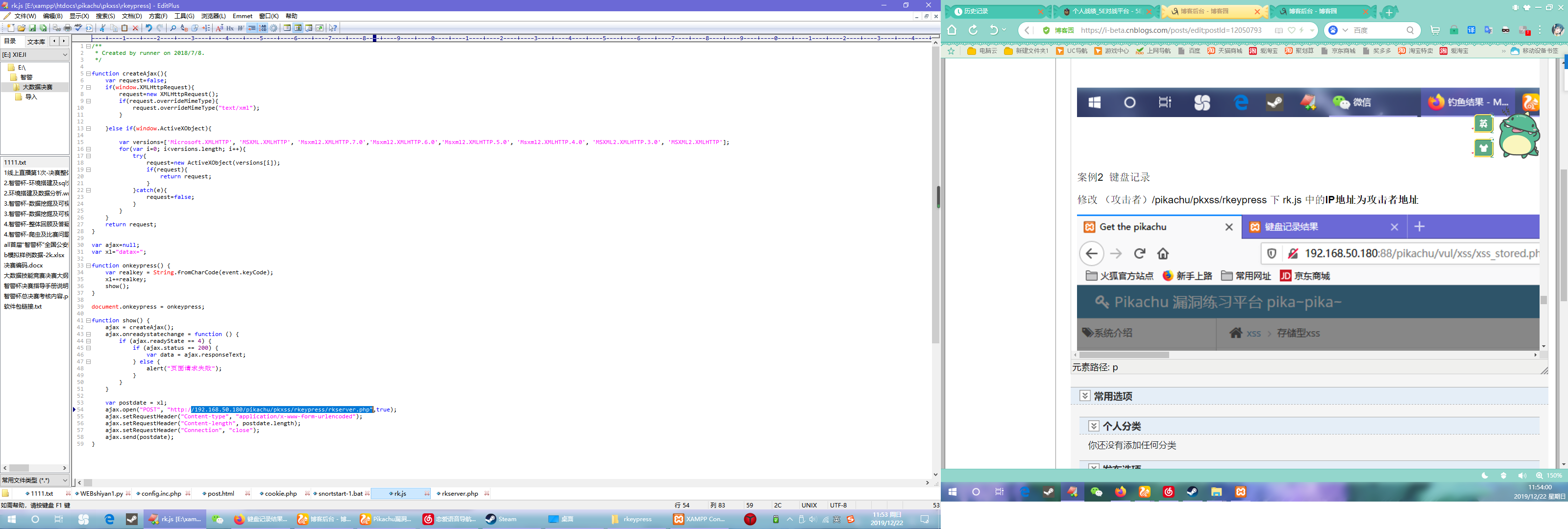1568x529 pixels.
Task: Toggle the line number display button
Action: point(263,28)
